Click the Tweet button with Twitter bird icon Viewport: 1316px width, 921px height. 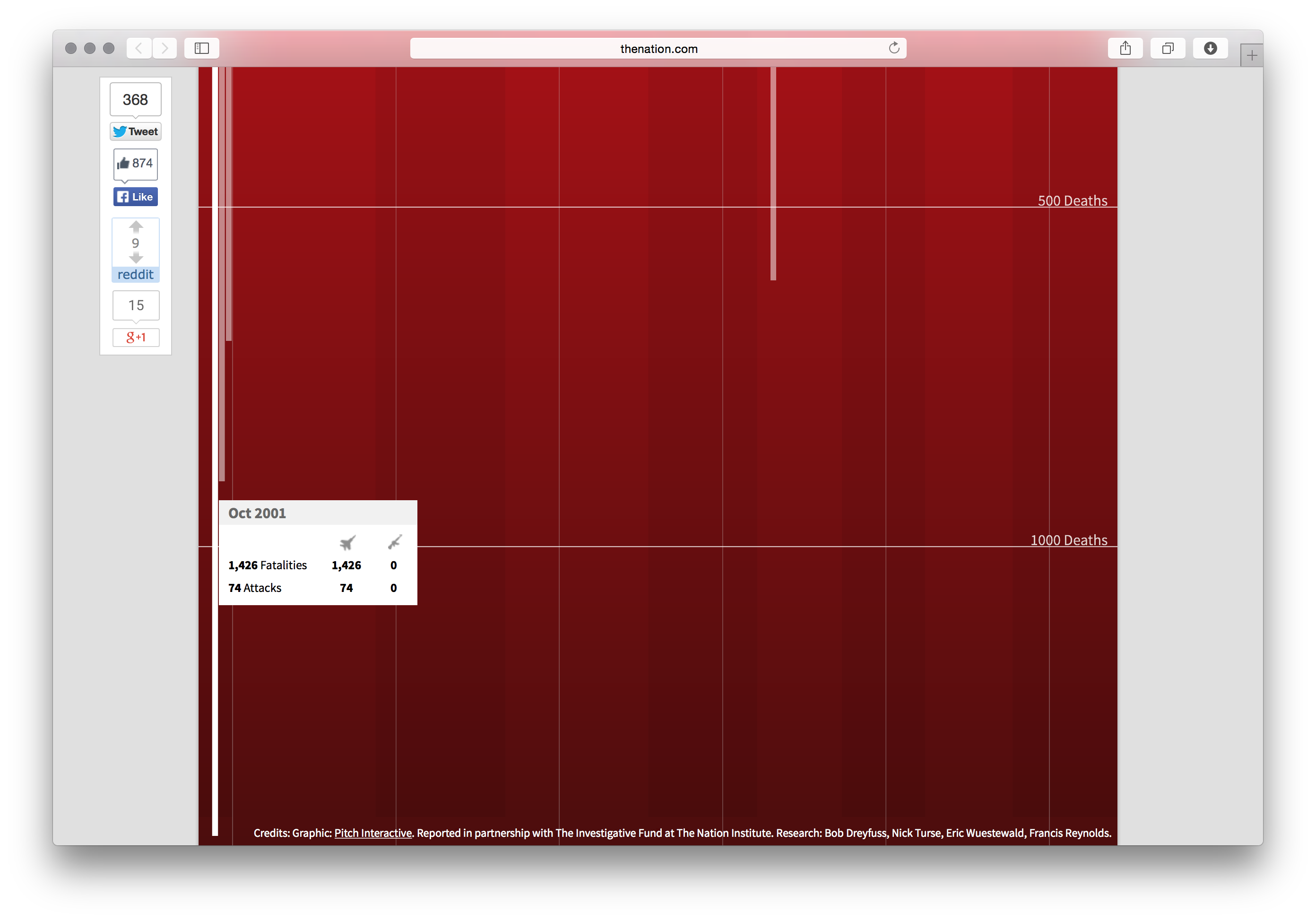pos(135,131)
